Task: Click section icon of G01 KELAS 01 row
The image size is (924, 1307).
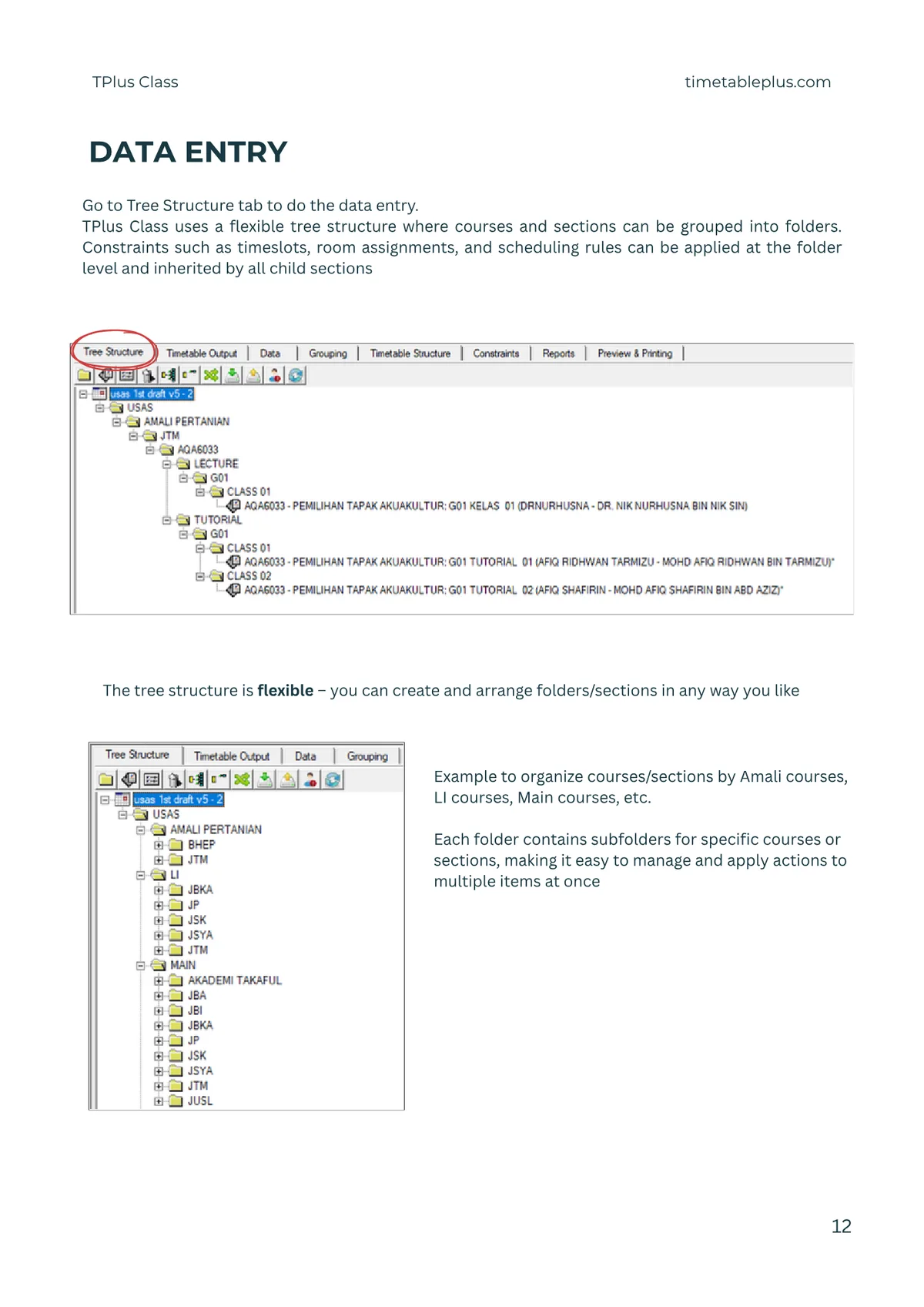Action: pyautogui.click(x=233, y=505)
